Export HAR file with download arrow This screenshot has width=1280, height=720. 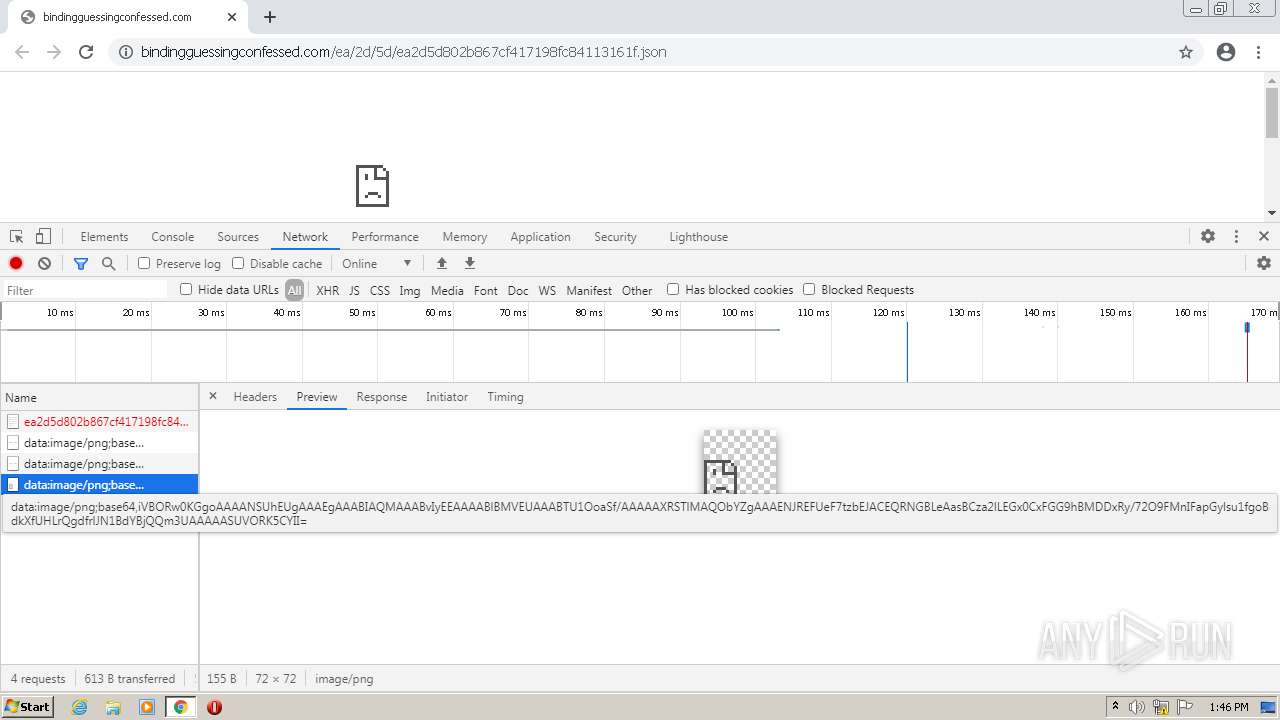click(x=470, y=264)
